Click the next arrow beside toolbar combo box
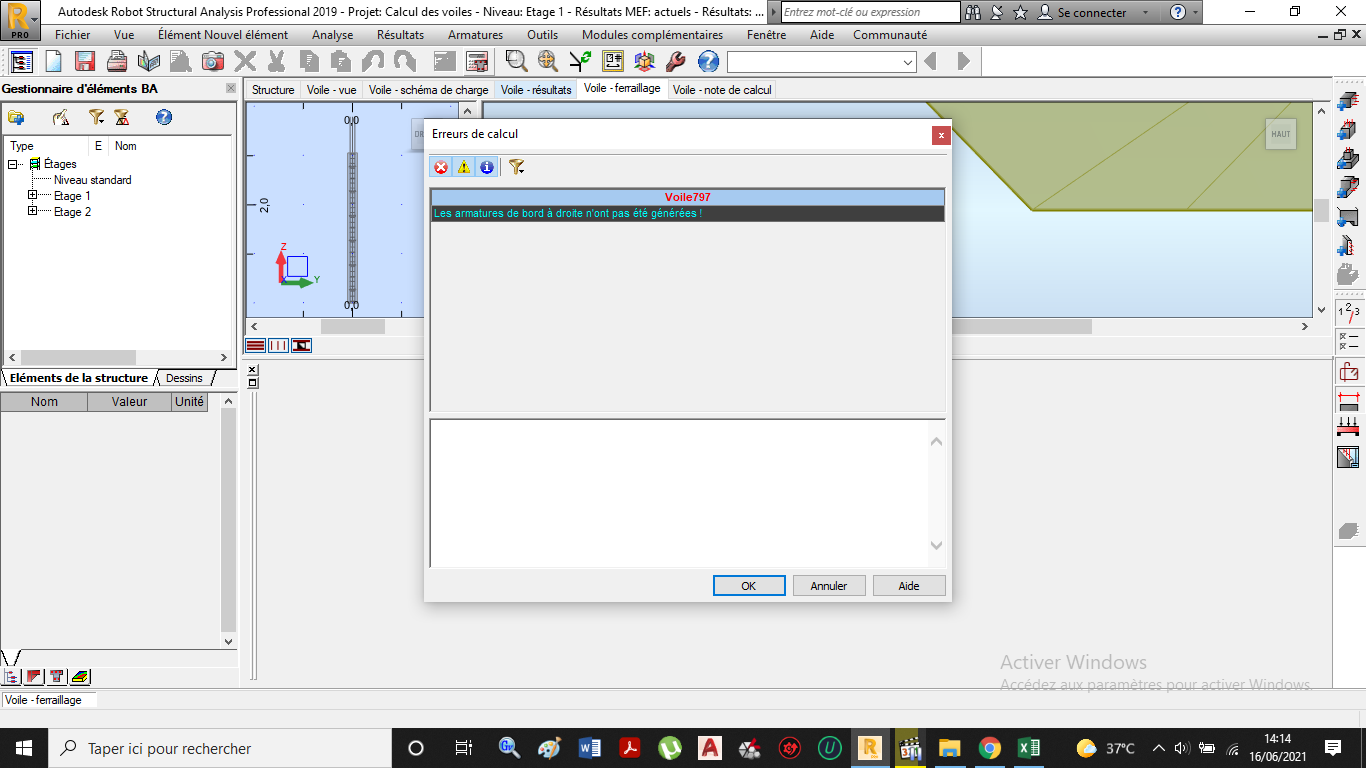The image size is (1366, 768). [964, 62]
